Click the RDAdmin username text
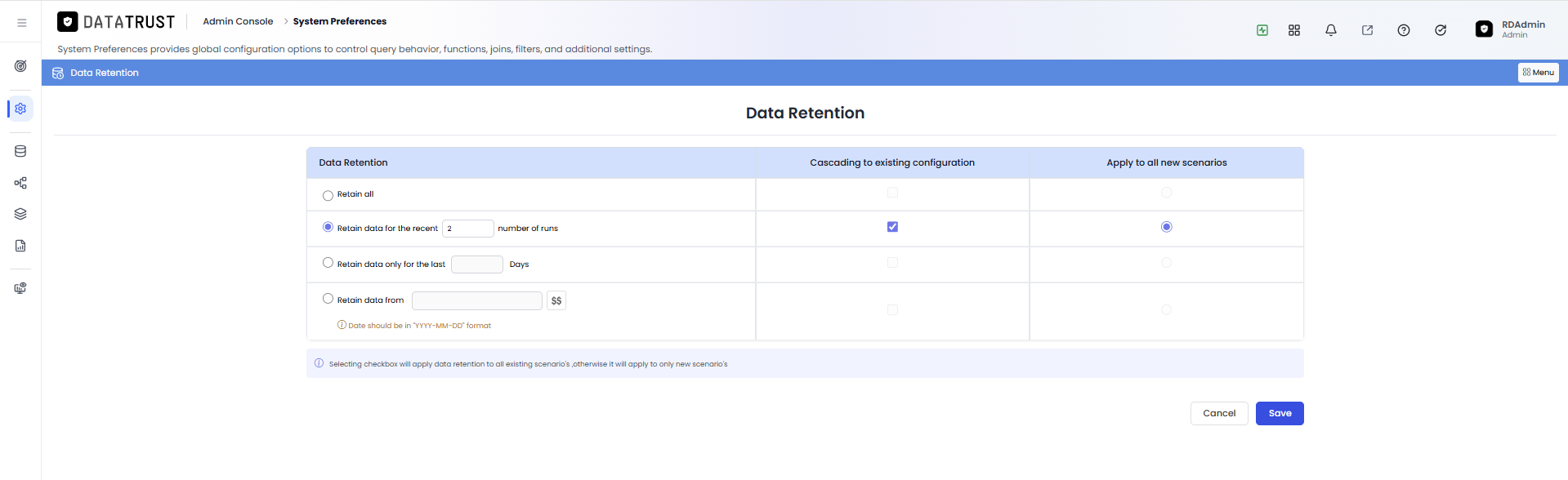Screen dimensions: 1568x480 [1523, 24]
